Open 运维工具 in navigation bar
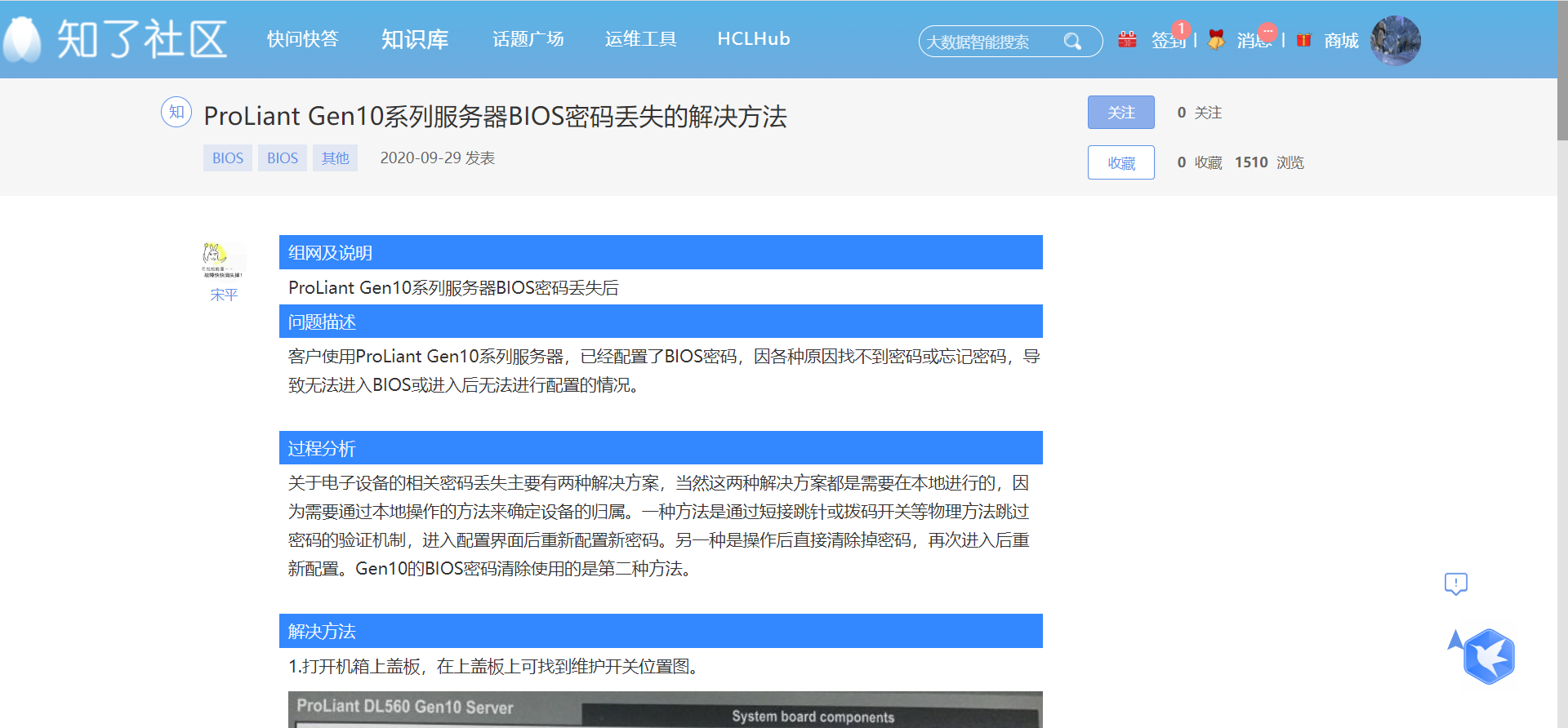Screen dimensions: 1568x728 point(640,39)
